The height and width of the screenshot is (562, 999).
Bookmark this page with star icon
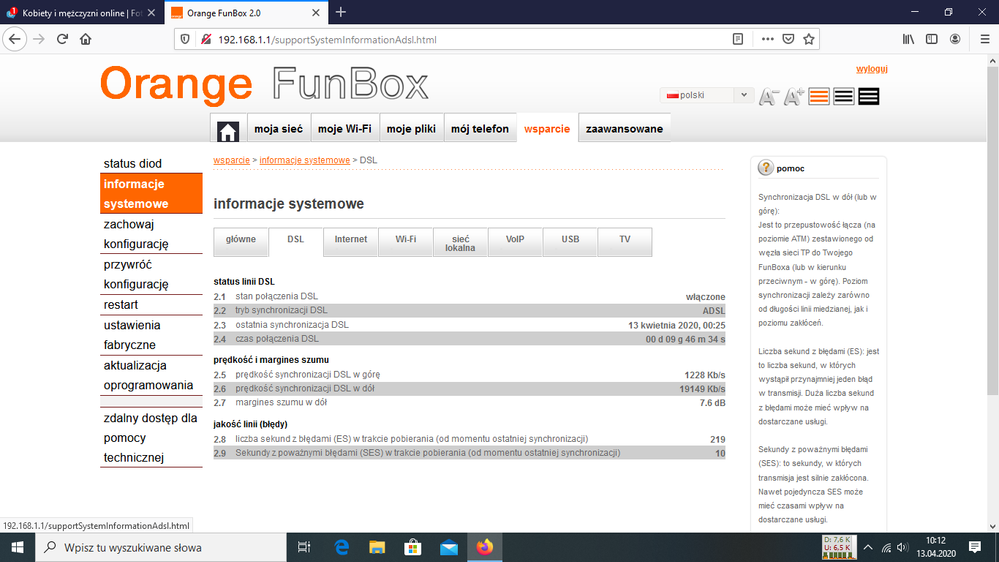(809, 39)
